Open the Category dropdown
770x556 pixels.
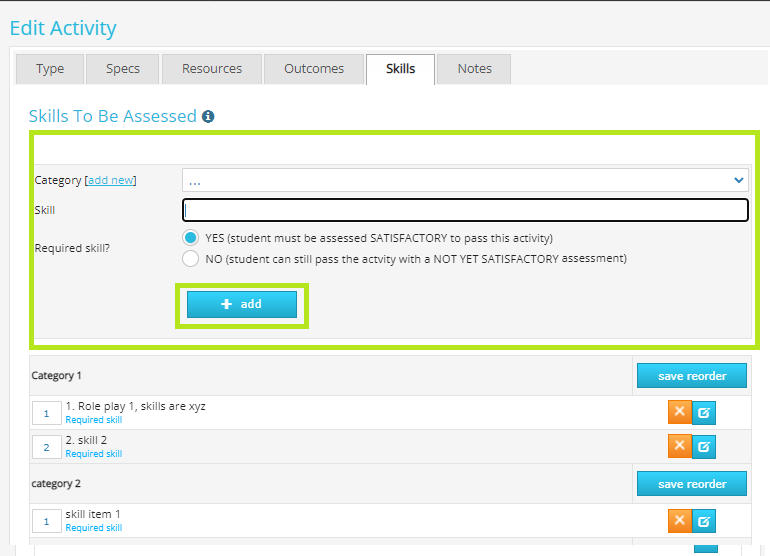465,180
